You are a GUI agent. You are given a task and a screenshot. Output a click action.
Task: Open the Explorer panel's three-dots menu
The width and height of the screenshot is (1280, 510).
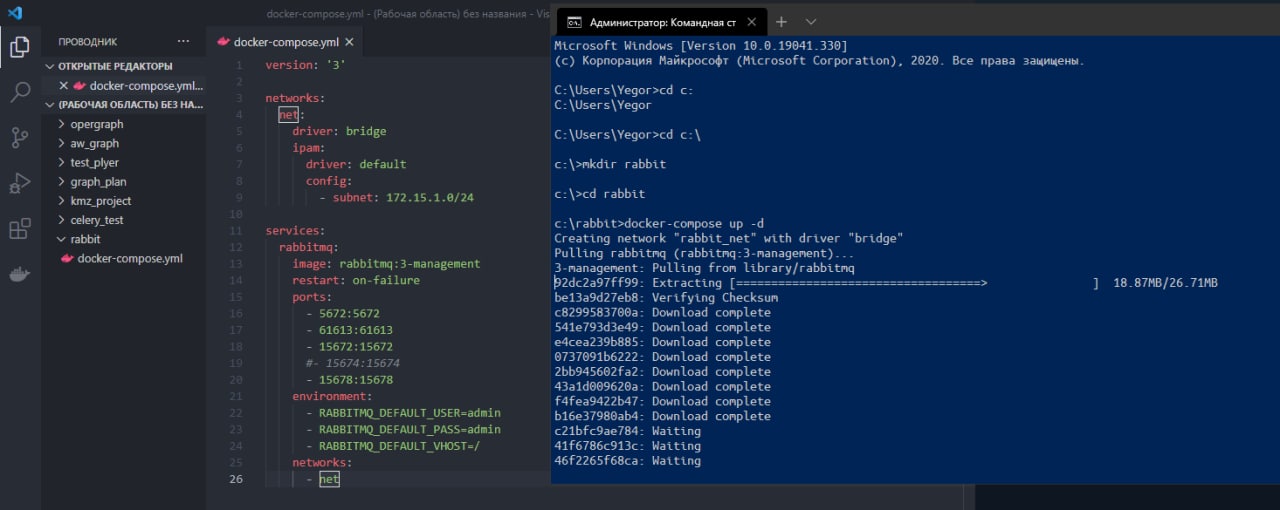[183, 41]
